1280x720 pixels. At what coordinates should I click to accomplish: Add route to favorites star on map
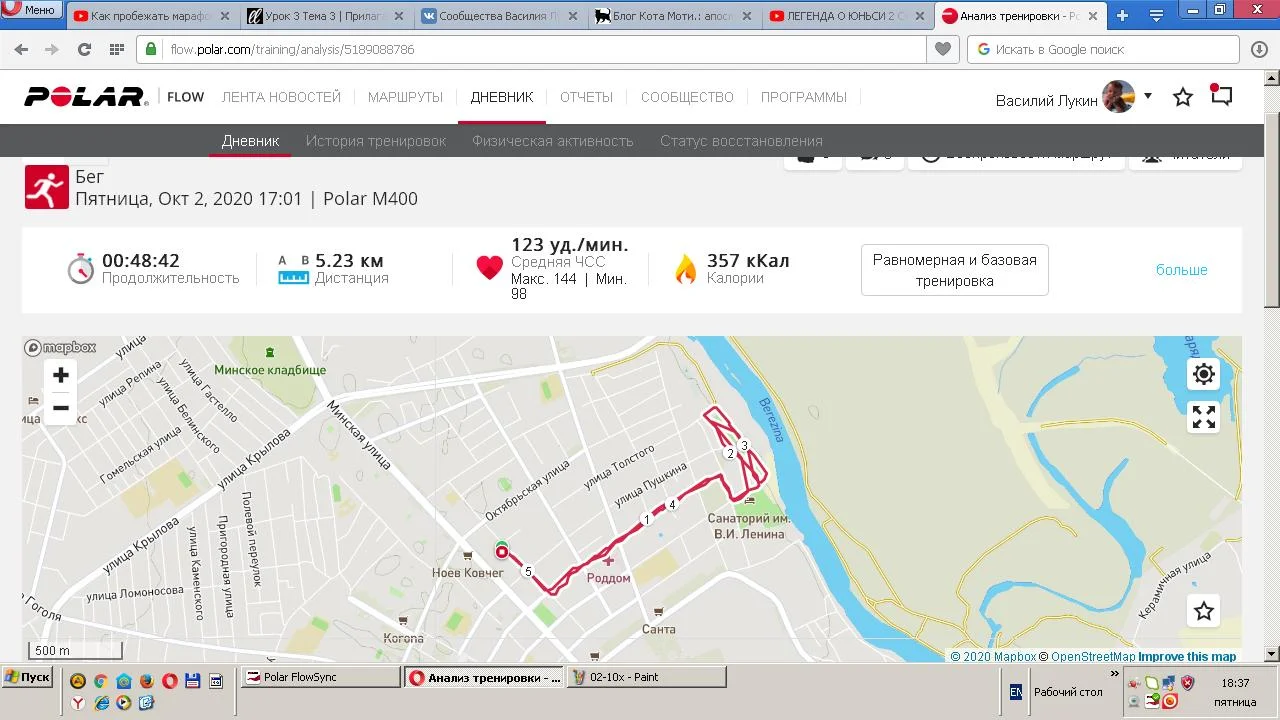(x=1204, y=611)
